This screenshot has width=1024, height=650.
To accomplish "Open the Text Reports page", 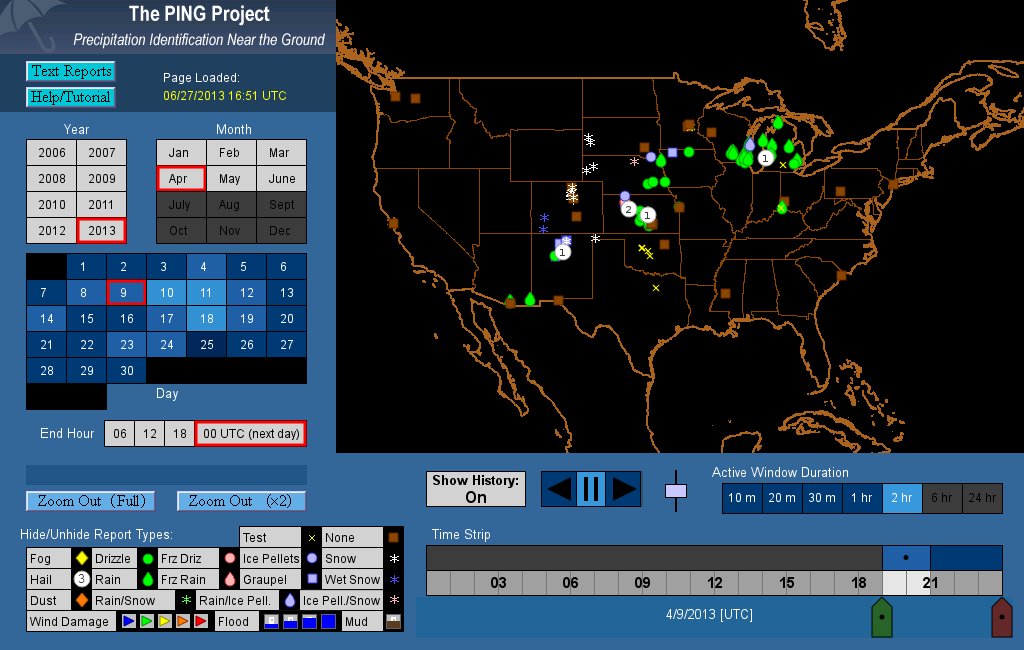I will click(x=70, y=71).
